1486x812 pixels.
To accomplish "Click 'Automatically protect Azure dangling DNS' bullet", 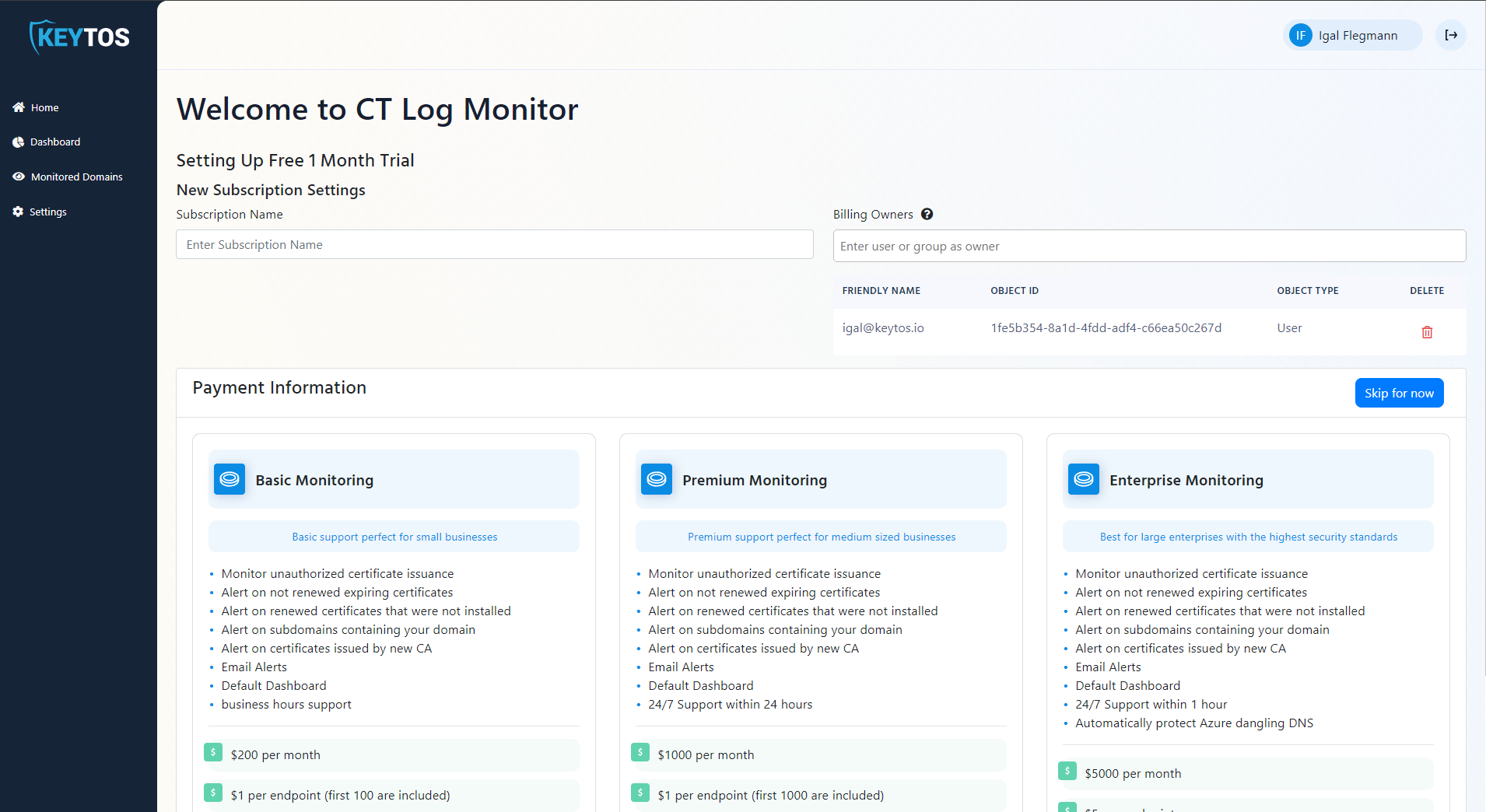I will [1193, 723].
